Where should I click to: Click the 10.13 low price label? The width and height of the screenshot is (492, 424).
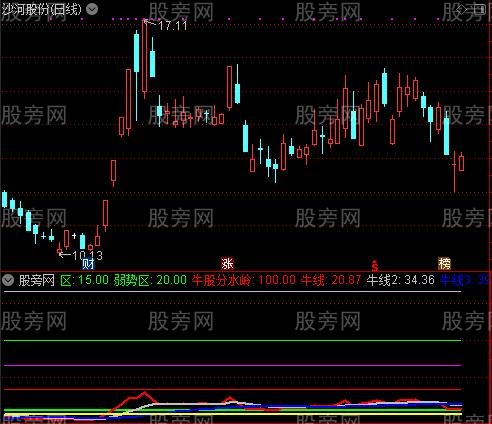tap(87, 255)
